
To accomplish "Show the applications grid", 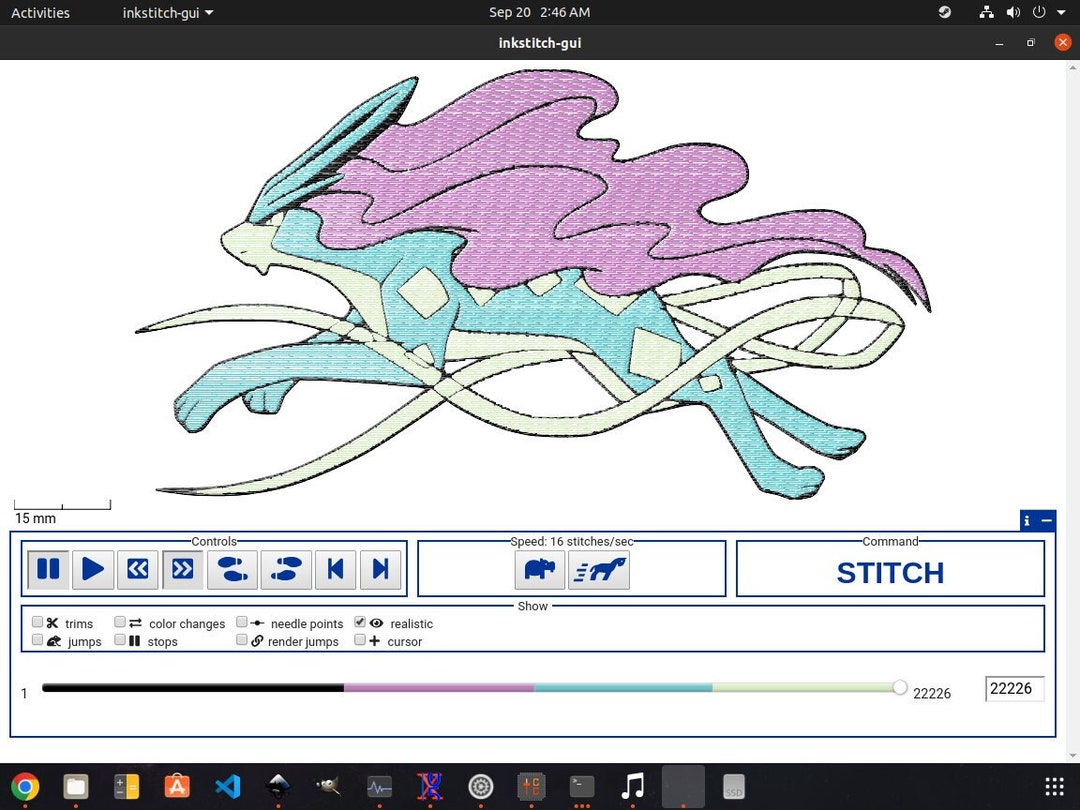I will coord(1055,786).
